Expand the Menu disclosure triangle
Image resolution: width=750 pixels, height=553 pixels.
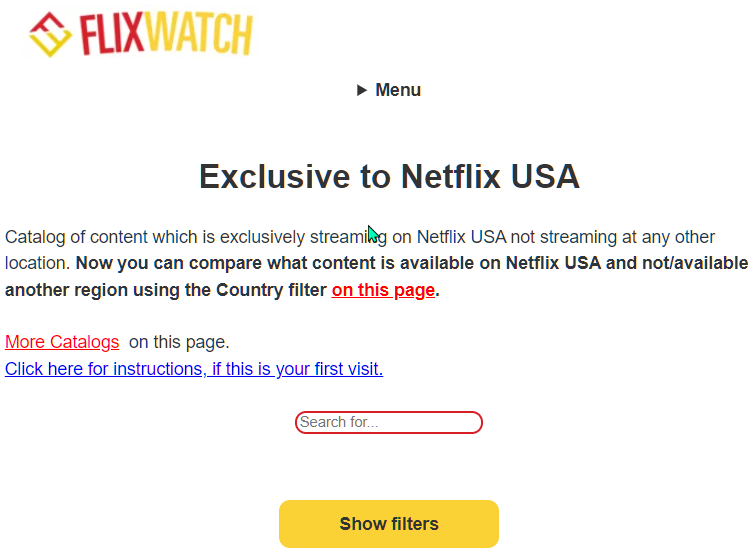[362, 90]
